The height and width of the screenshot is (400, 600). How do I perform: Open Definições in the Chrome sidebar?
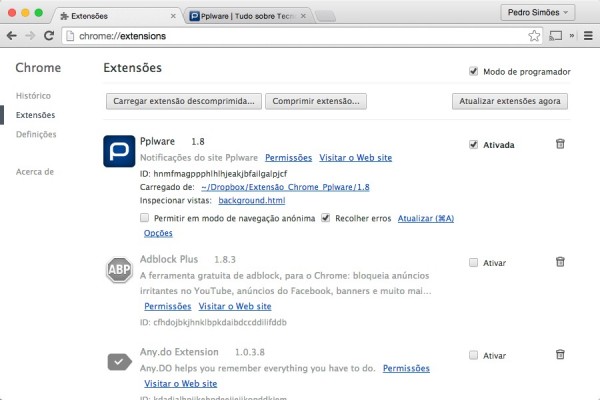(x=36, y=134)
